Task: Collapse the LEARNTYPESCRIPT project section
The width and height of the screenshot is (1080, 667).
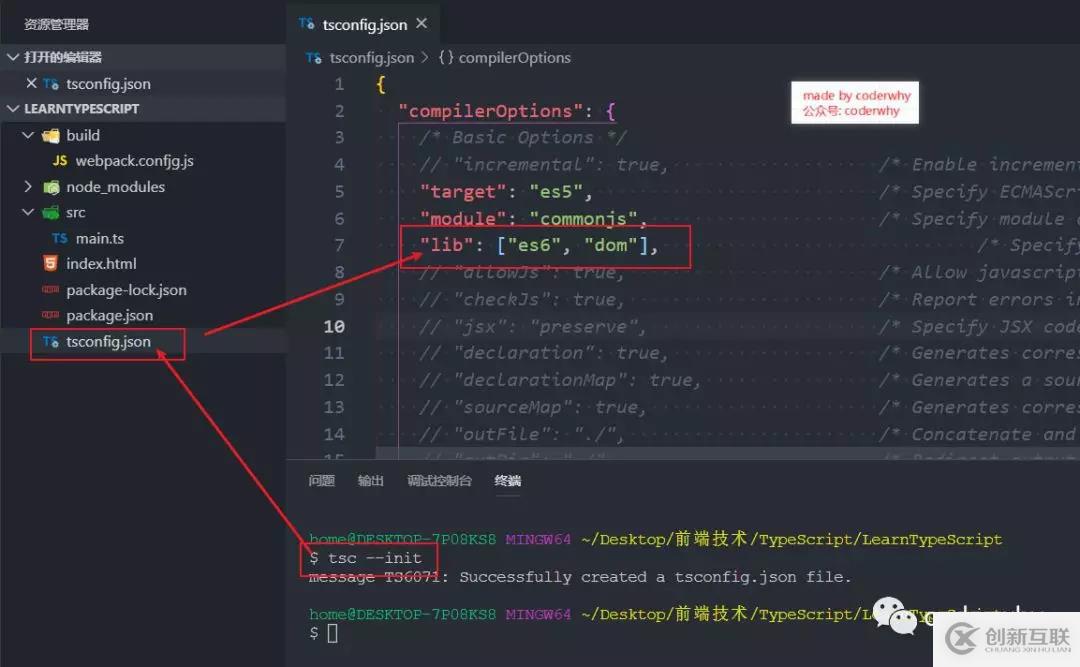Action: 12,109
